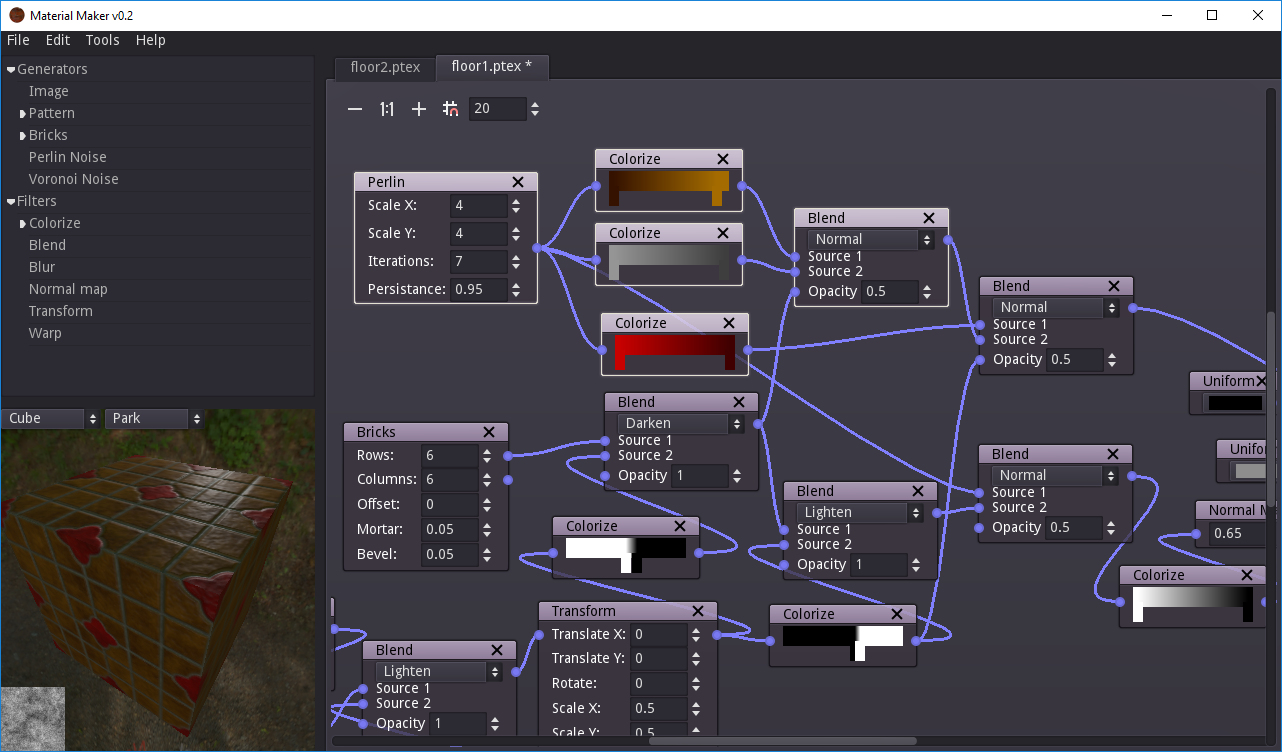Toggle grid snapping icon in graph toolbar

[x=450, y=109]
